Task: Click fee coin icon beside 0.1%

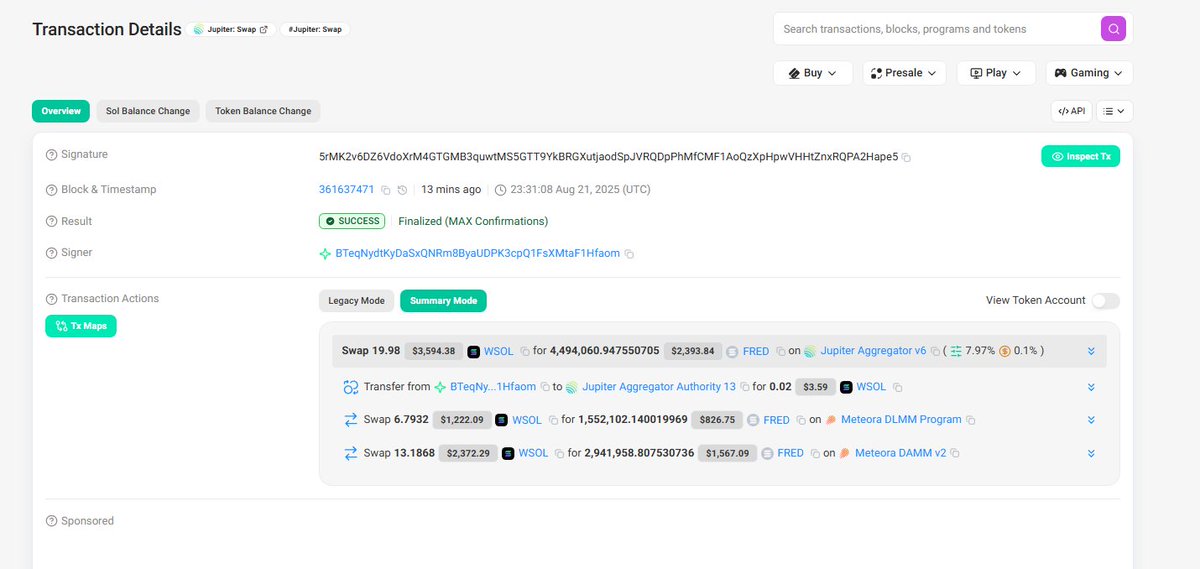Action: 1004,351
